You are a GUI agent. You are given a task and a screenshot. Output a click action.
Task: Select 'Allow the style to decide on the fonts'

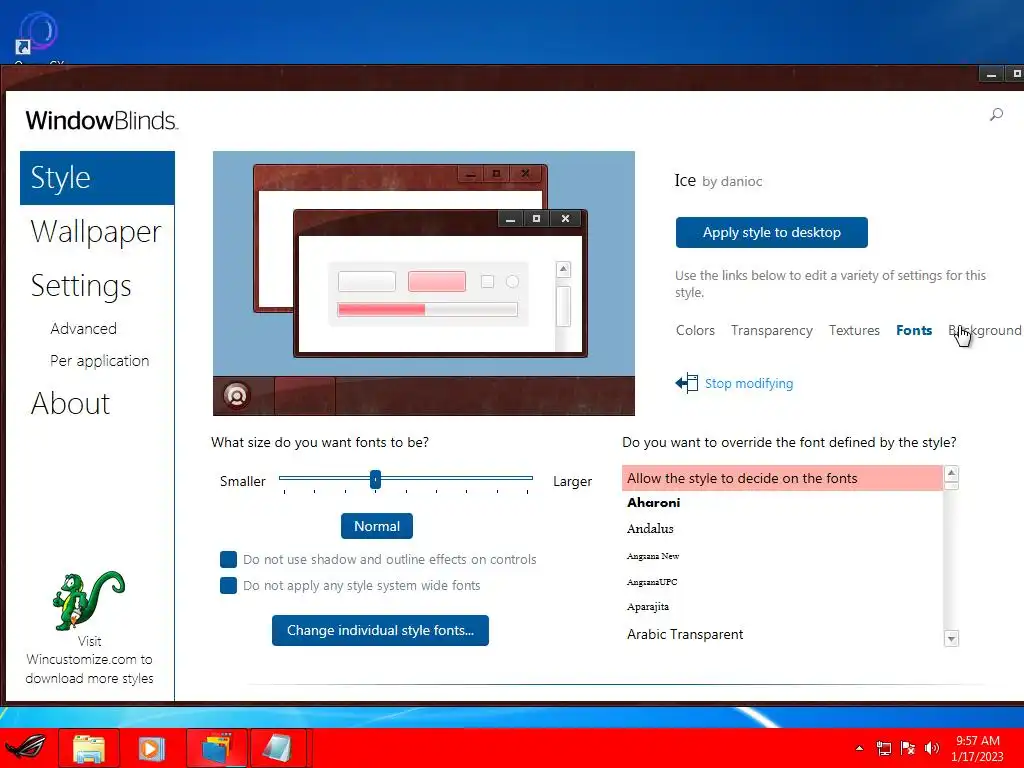pyautogui.click(x=782, y=478)
